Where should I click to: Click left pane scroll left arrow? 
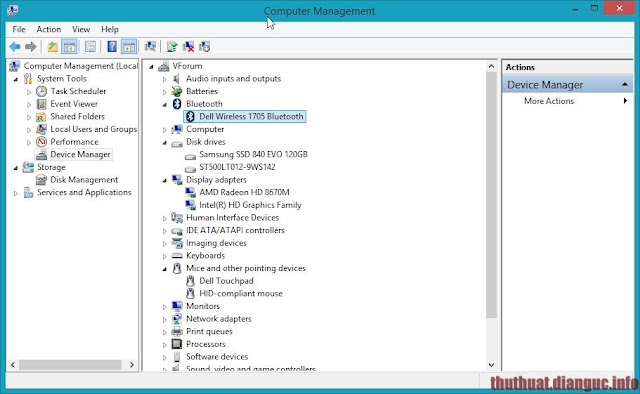pyautogui.click(x=13, y=365)
